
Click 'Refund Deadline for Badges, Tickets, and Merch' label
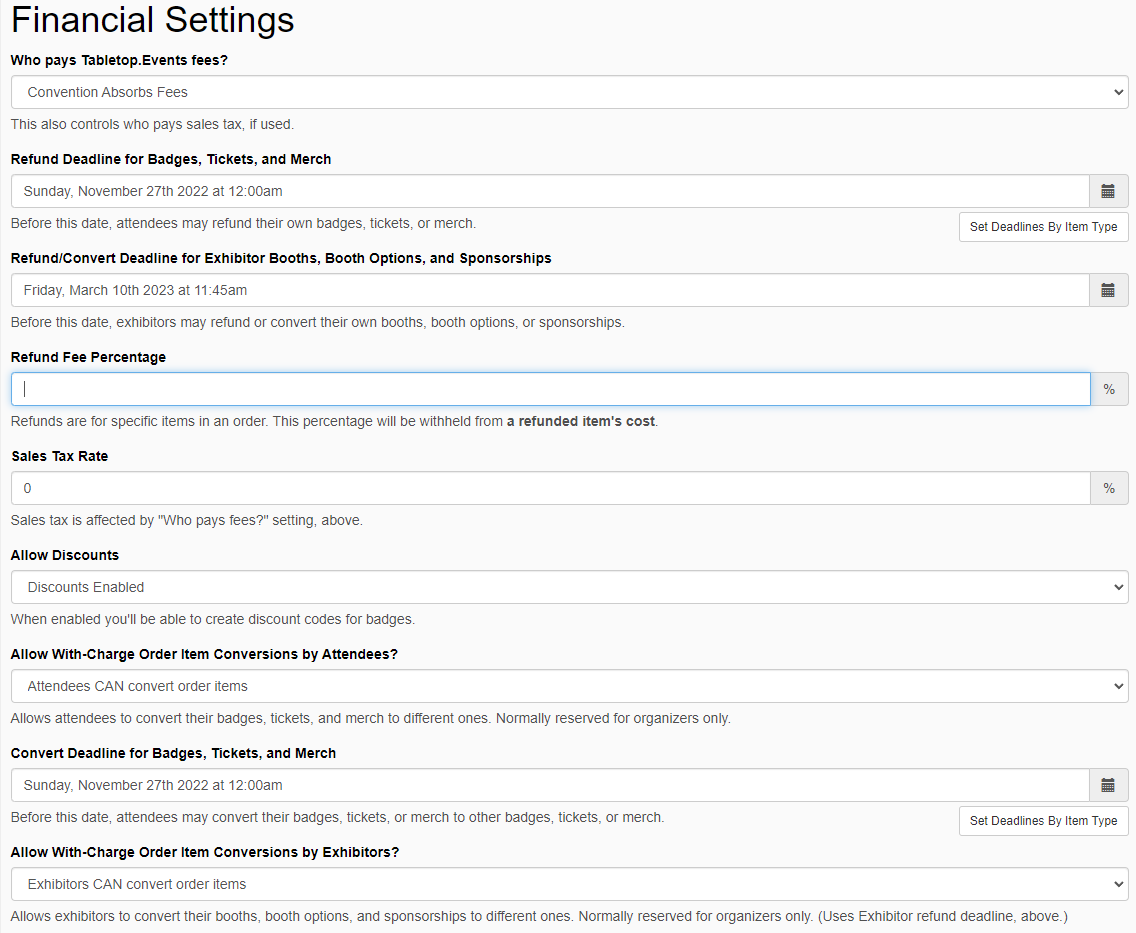(171, 159)
